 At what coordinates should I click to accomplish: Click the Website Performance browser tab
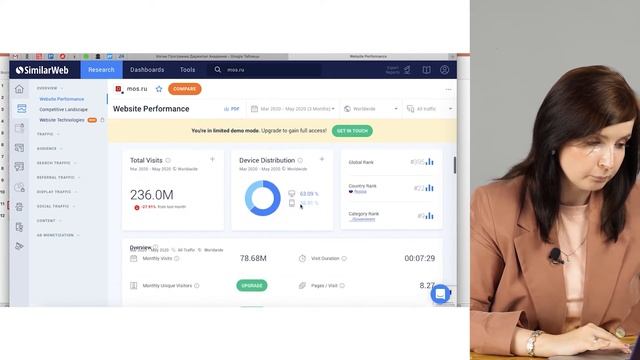coord(368,56)
